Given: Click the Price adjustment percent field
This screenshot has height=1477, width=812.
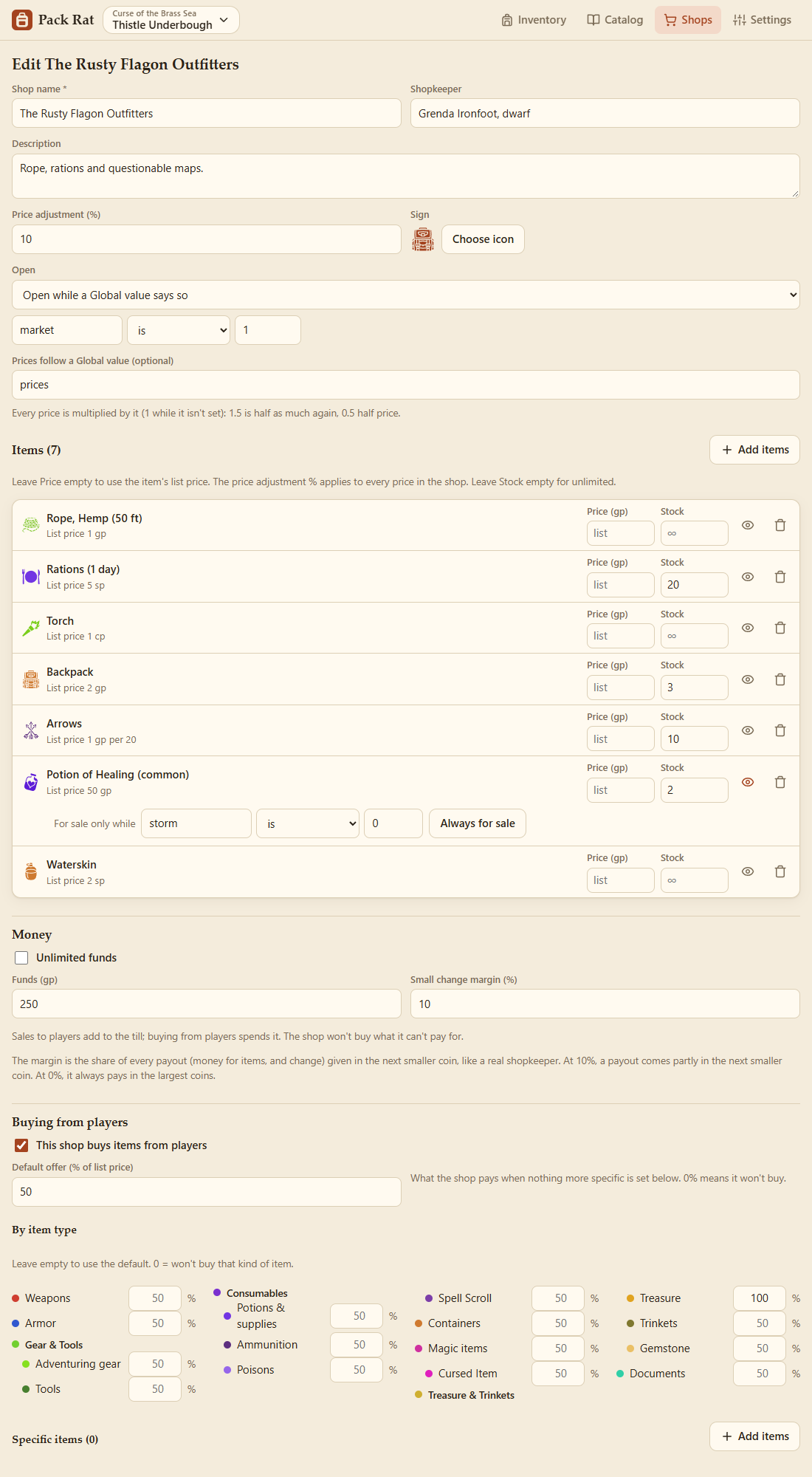Looking at the screenshot, I should tap(207, 239).
